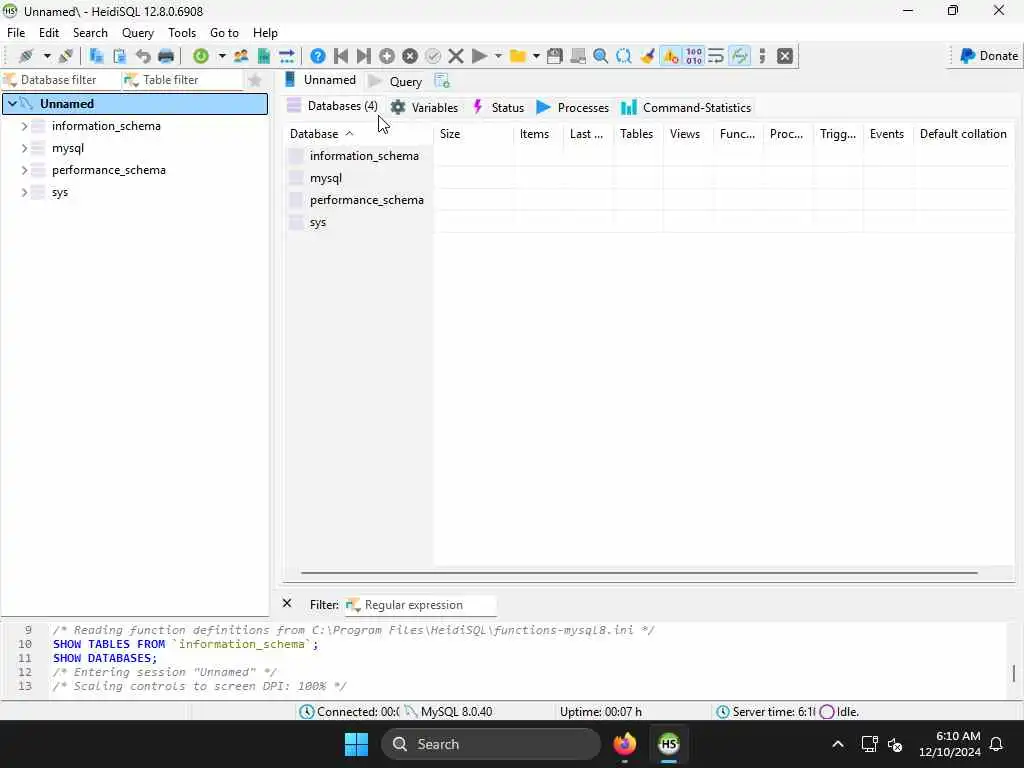Click the green Refresh icon

(x=200, y=56)
